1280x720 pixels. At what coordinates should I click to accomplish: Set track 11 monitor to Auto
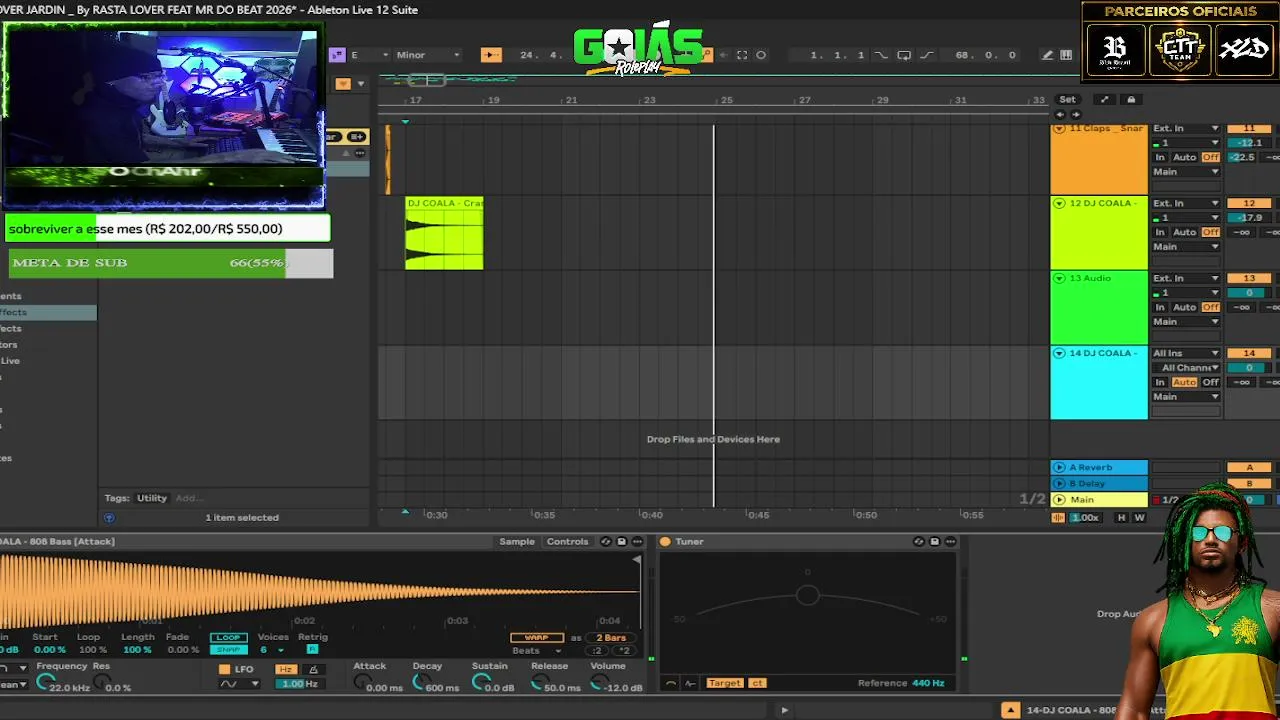1185,157
